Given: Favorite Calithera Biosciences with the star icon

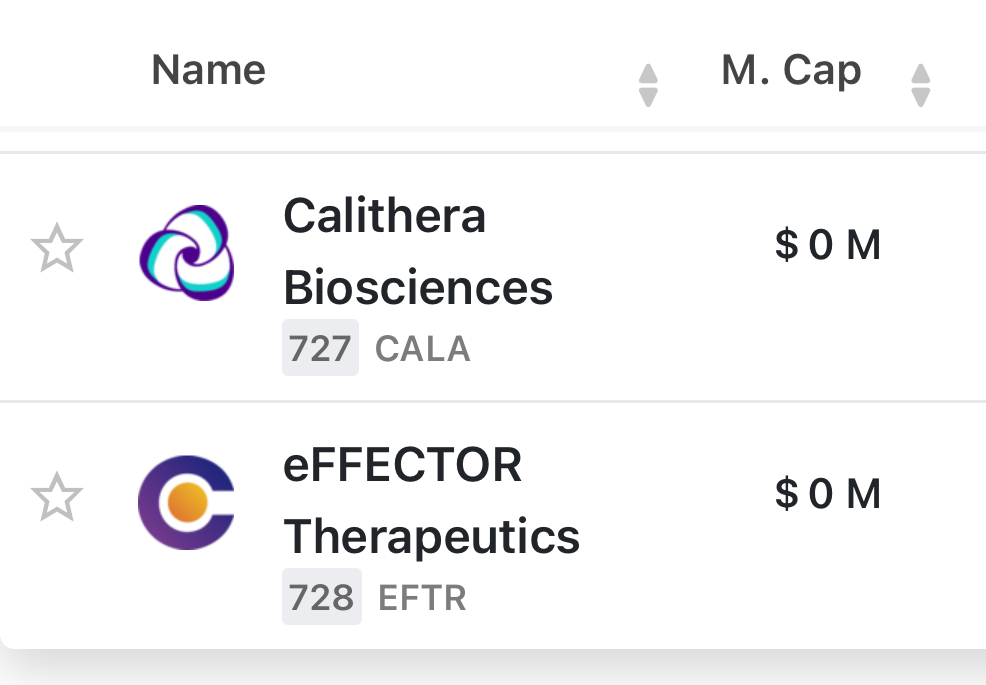Looking at the screenshot, I should [x=56, y=249].
